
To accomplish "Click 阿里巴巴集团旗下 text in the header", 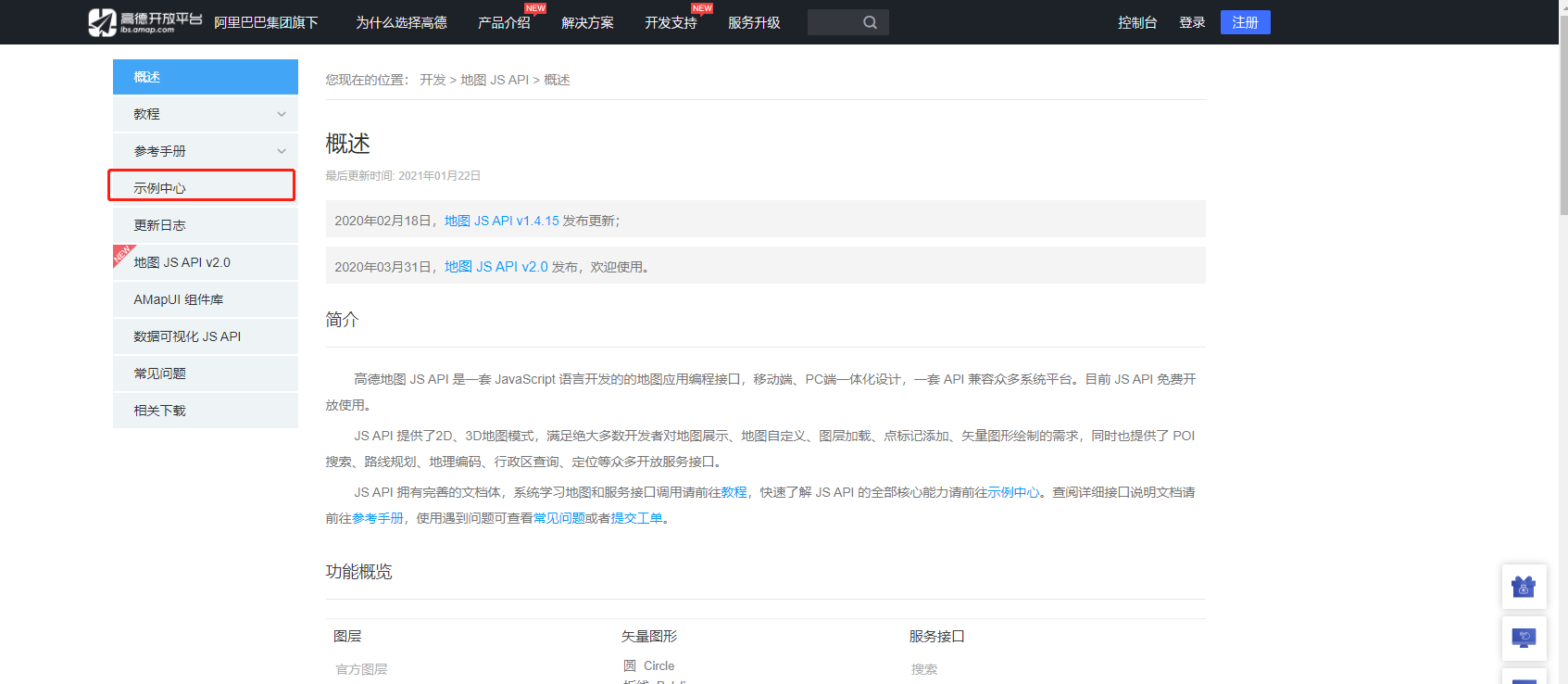I will pos(266,22).
